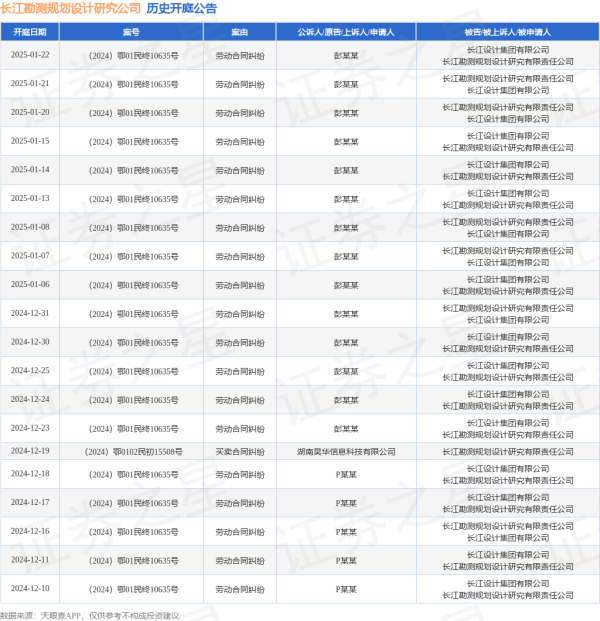Image resolution: width=600 pixels, height=621 pixels.
Task: Click the date cell 2024-12-24
Action: [x=30, y=400]
